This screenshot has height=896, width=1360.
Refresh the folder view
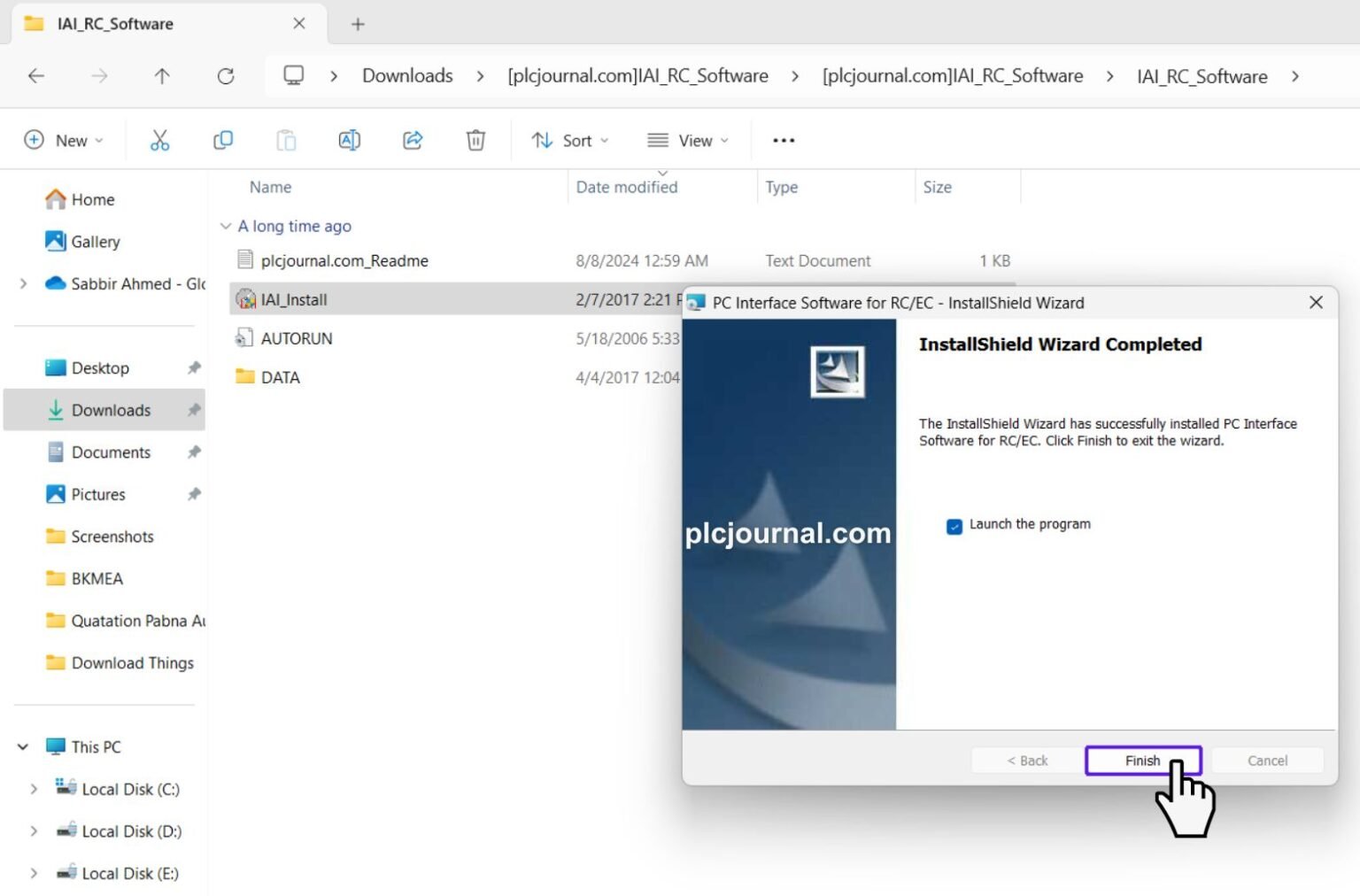point(226,76)
